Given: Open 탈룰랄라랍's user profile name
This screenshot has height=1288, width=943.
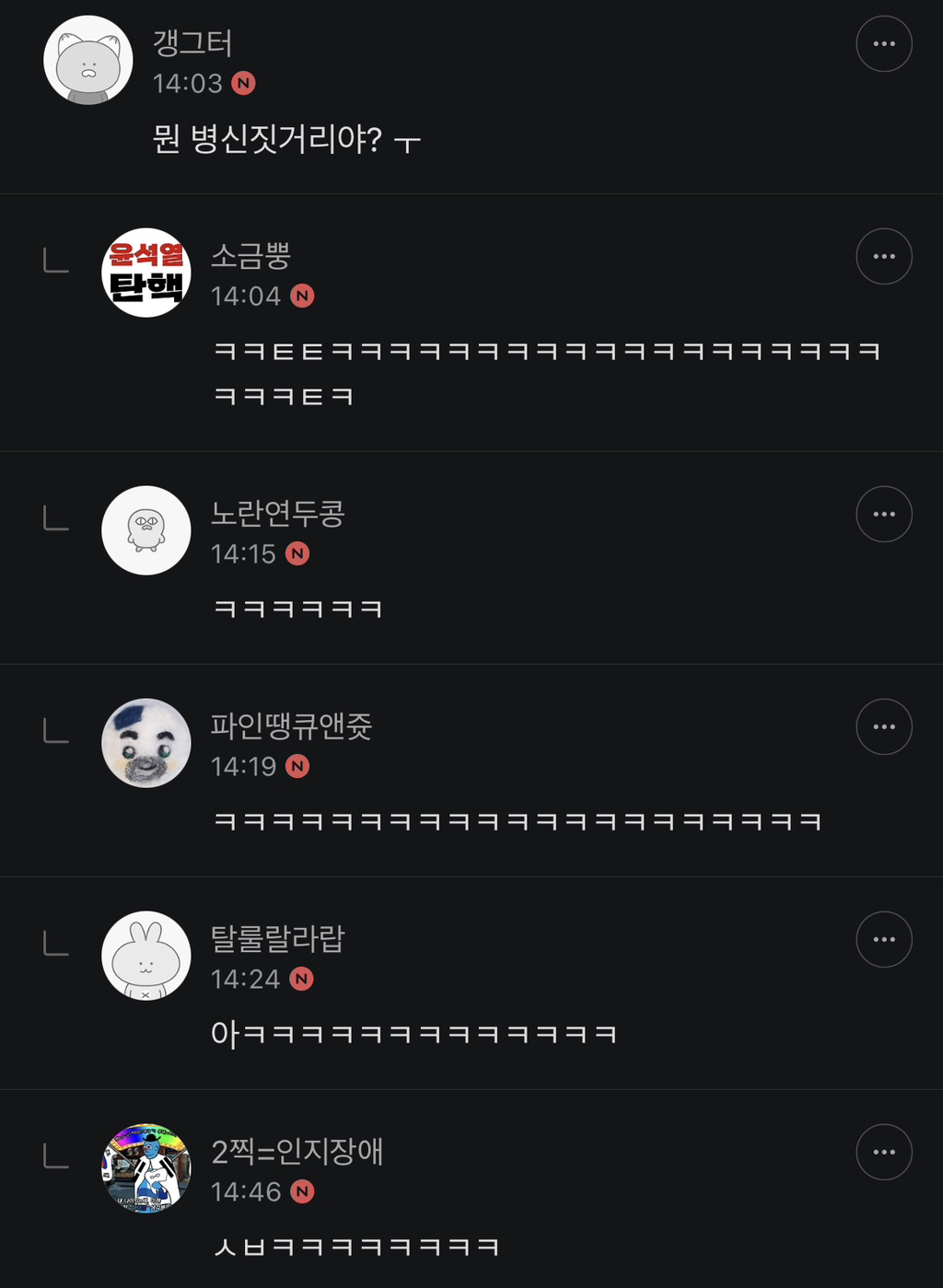Looking at the screenshot, I should pos(277,939).
